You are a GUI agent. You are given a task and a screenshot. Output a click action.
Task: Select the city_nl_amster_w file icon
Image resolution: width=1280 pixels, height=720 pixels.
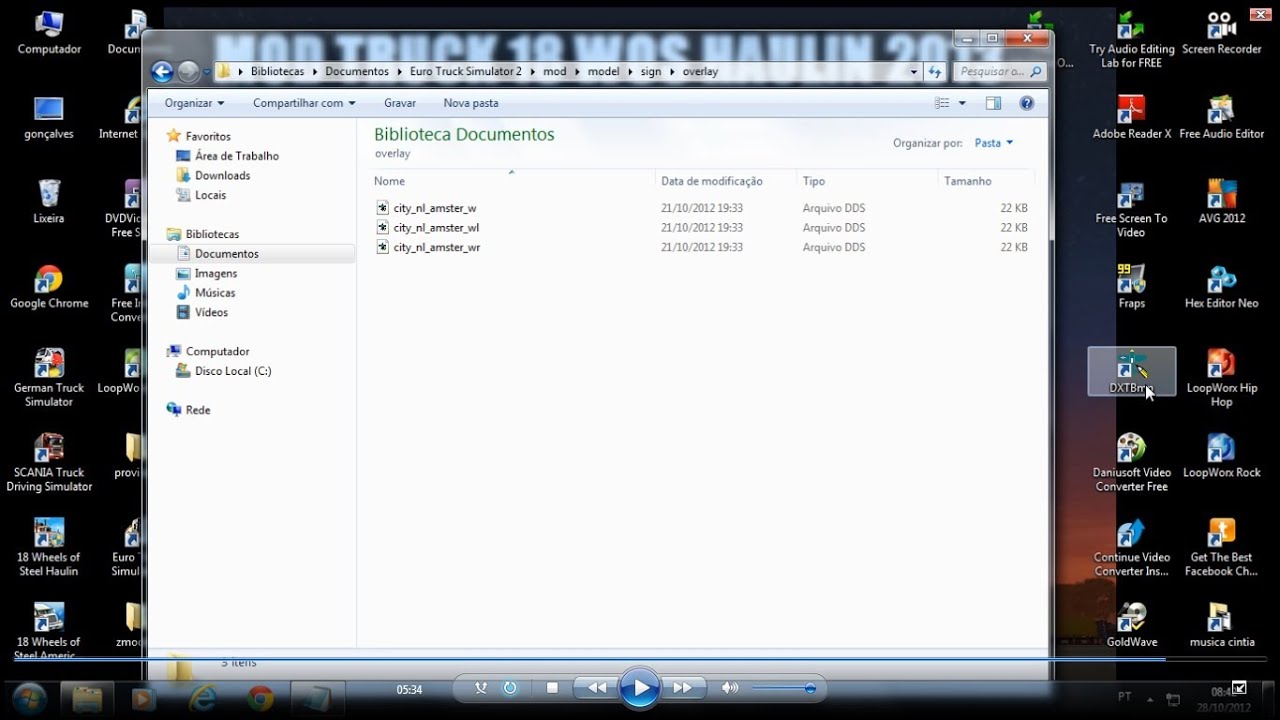tap(382, 208)
